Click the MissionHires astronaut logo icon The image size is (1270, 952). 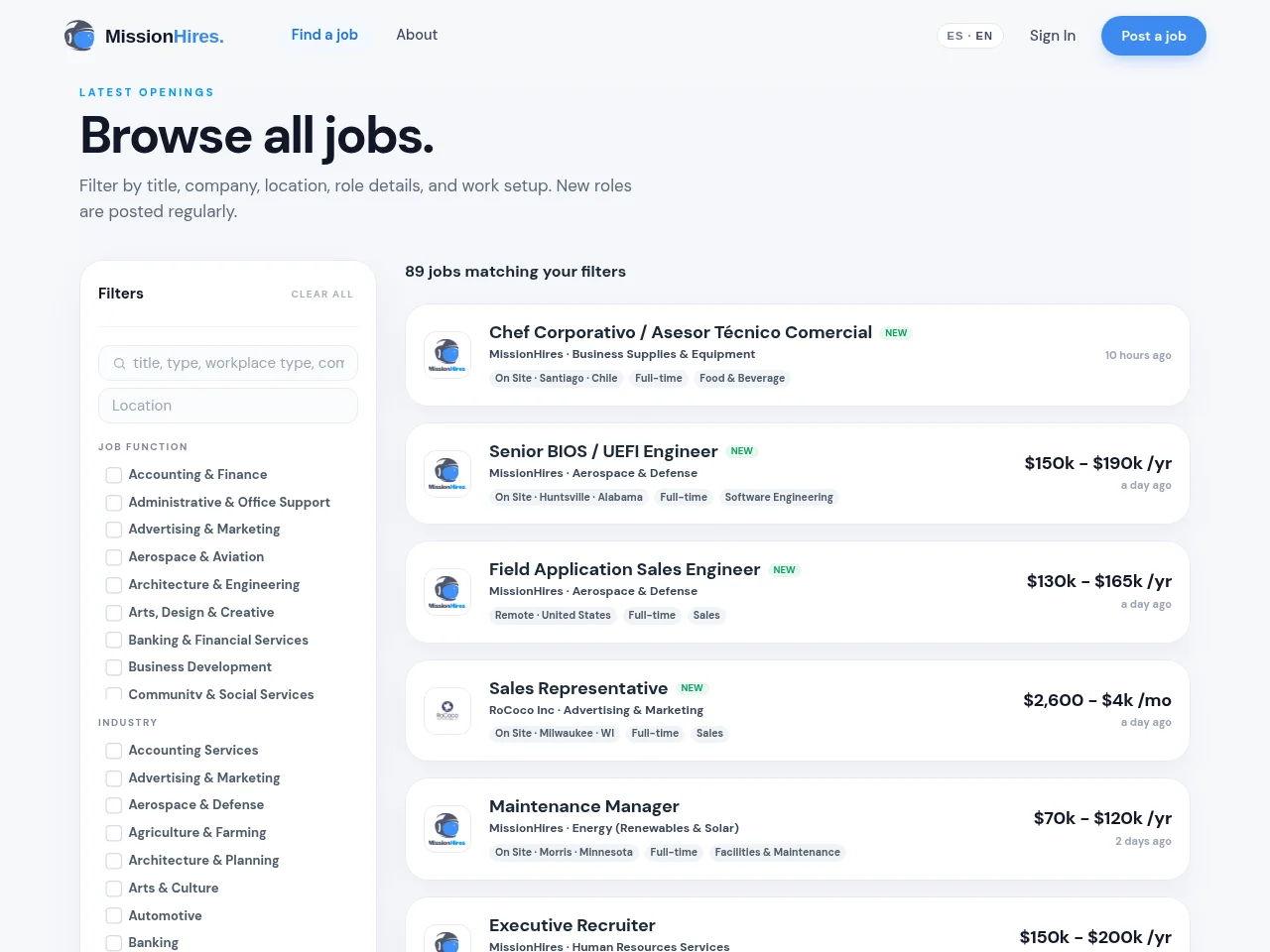[x=79, y=36]
